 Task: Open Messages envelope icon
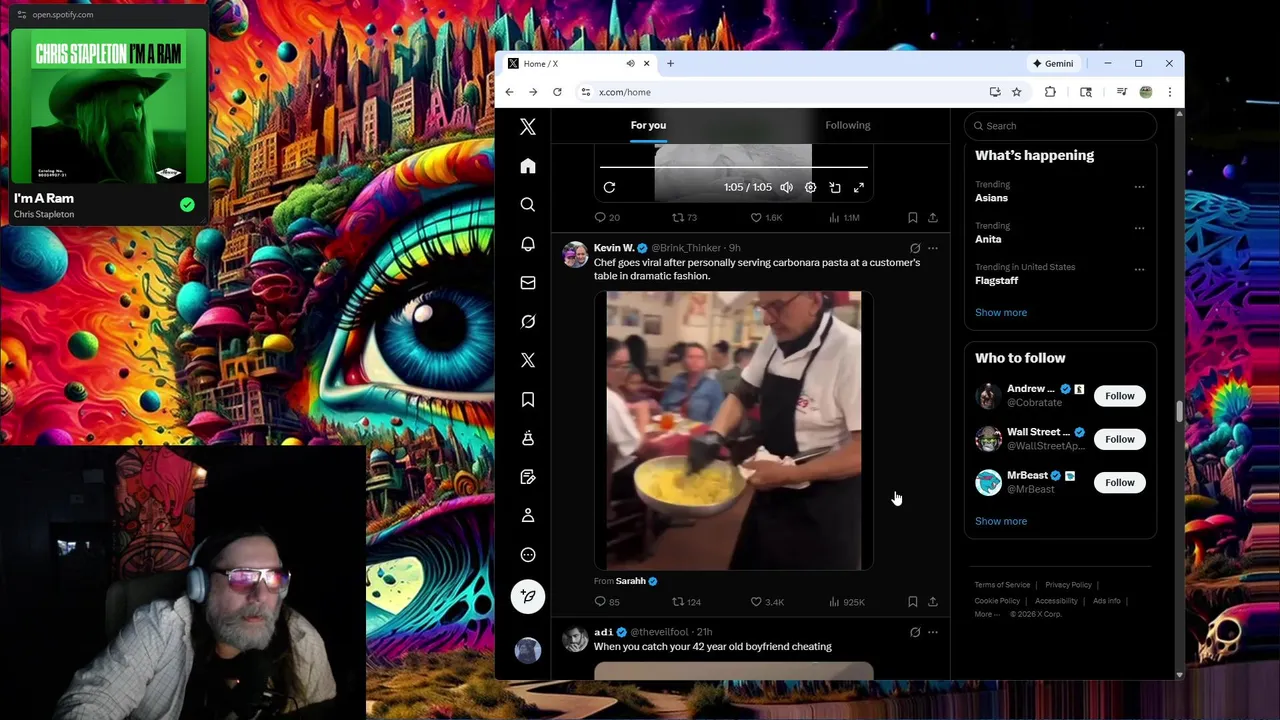tap(528, 283)
